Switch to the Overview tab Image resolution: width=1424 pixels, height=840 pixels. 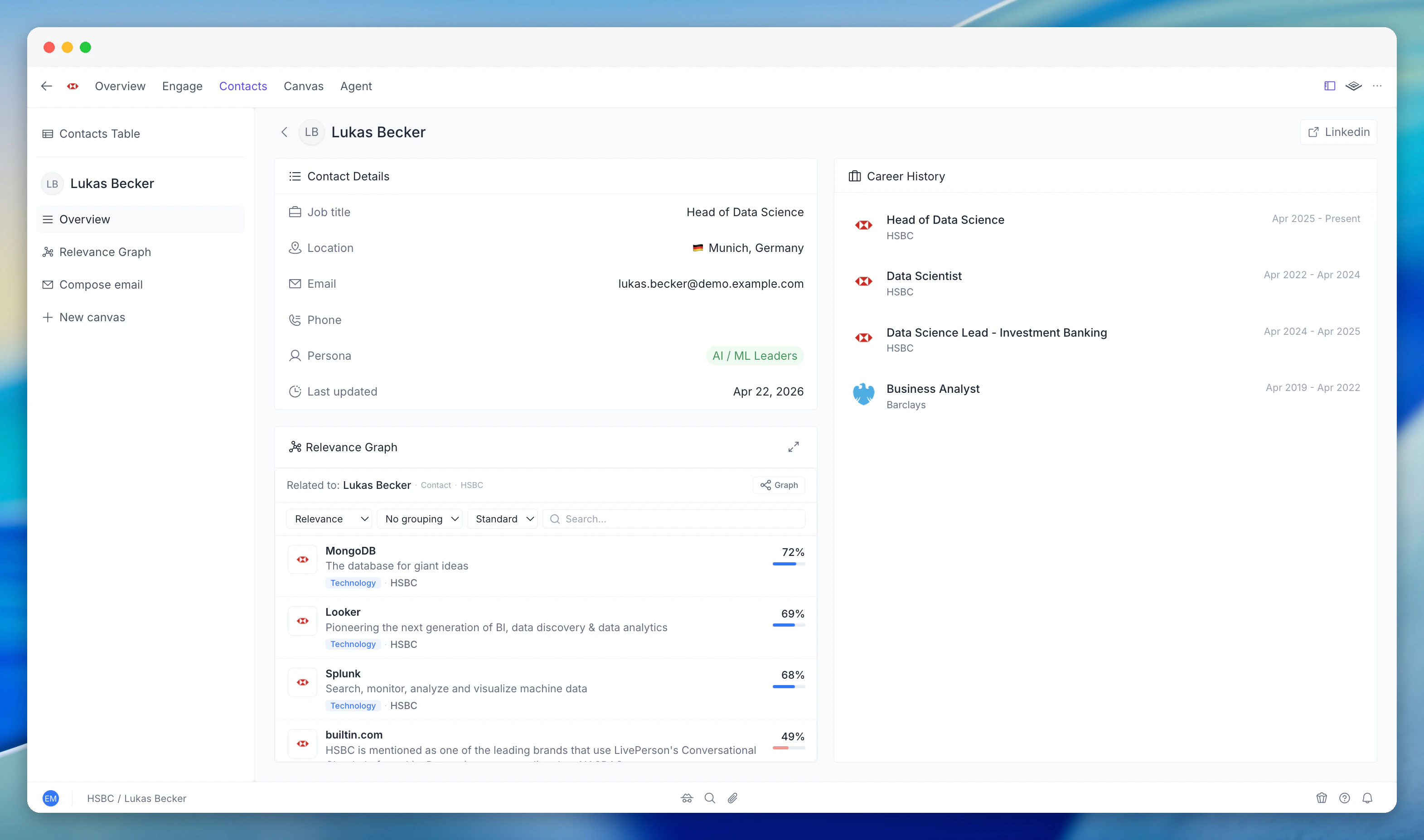click(120, 86)
